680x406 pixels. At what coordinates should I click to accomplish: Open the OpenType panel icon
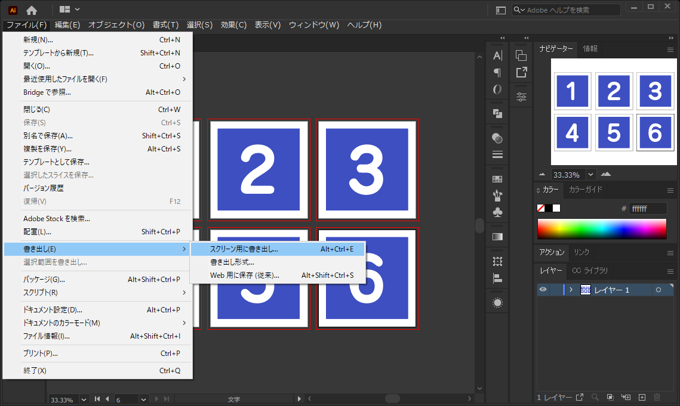point(497,89)
